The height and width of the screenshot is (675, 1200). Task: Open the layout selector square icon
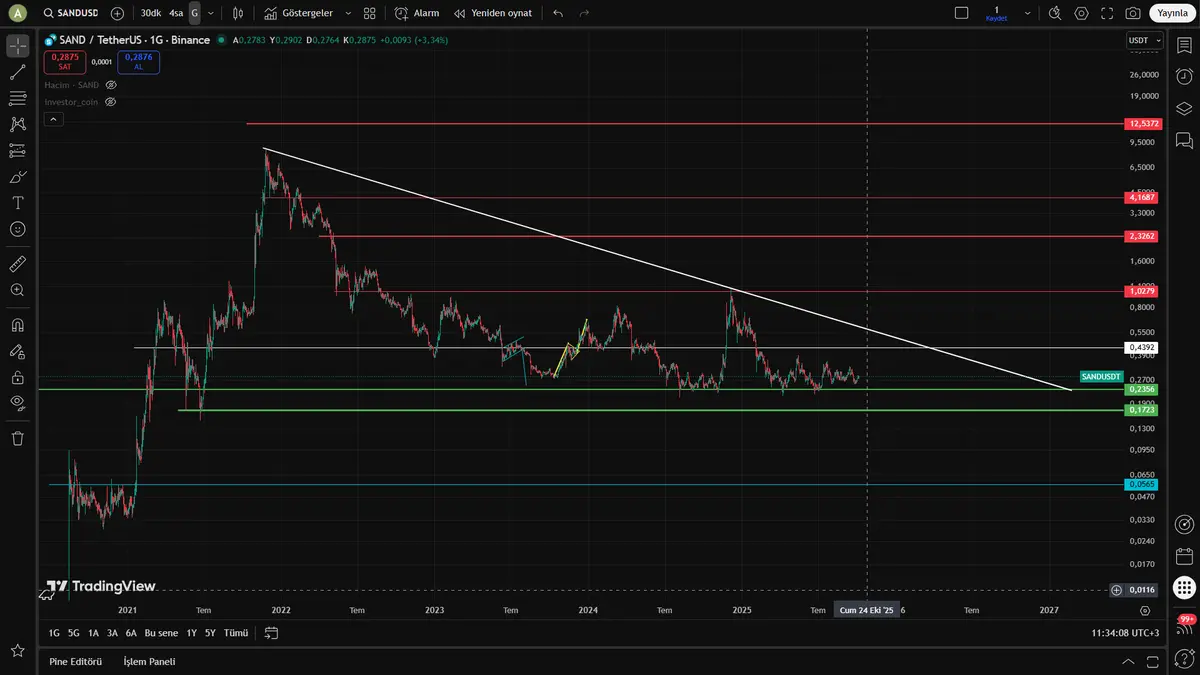961,13
